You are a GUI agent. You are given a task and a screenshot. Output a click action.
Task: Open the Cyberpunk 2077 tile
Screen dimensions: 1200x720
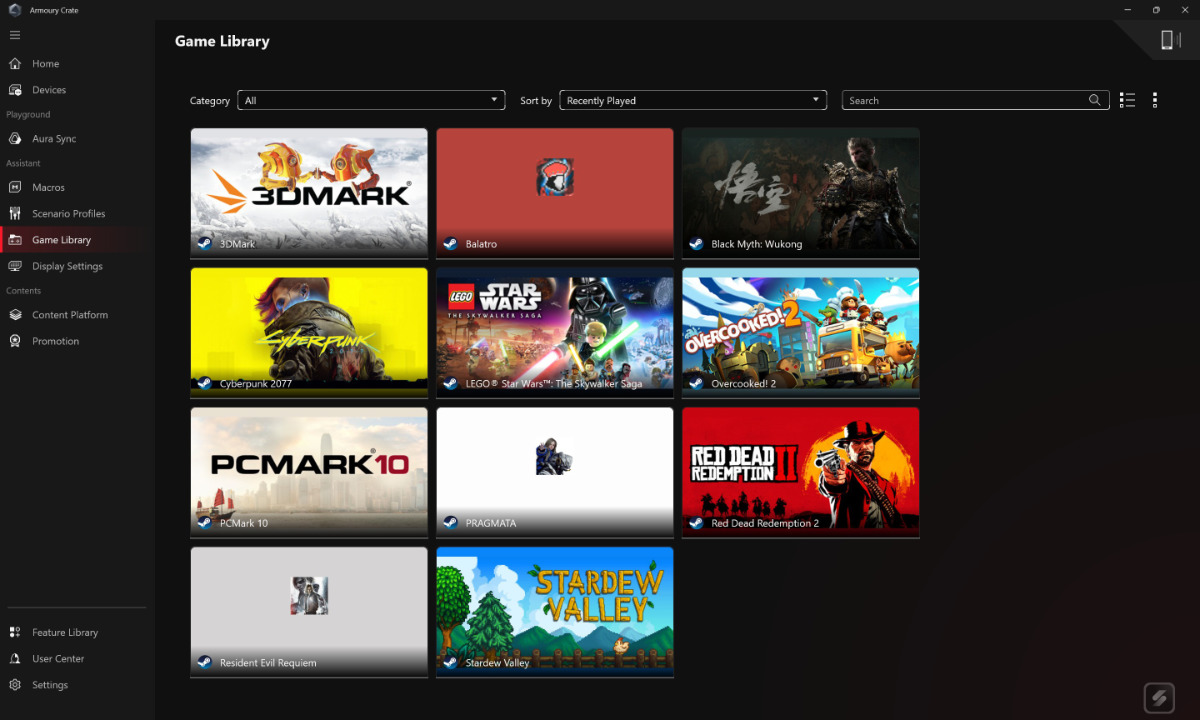[309, 333]
